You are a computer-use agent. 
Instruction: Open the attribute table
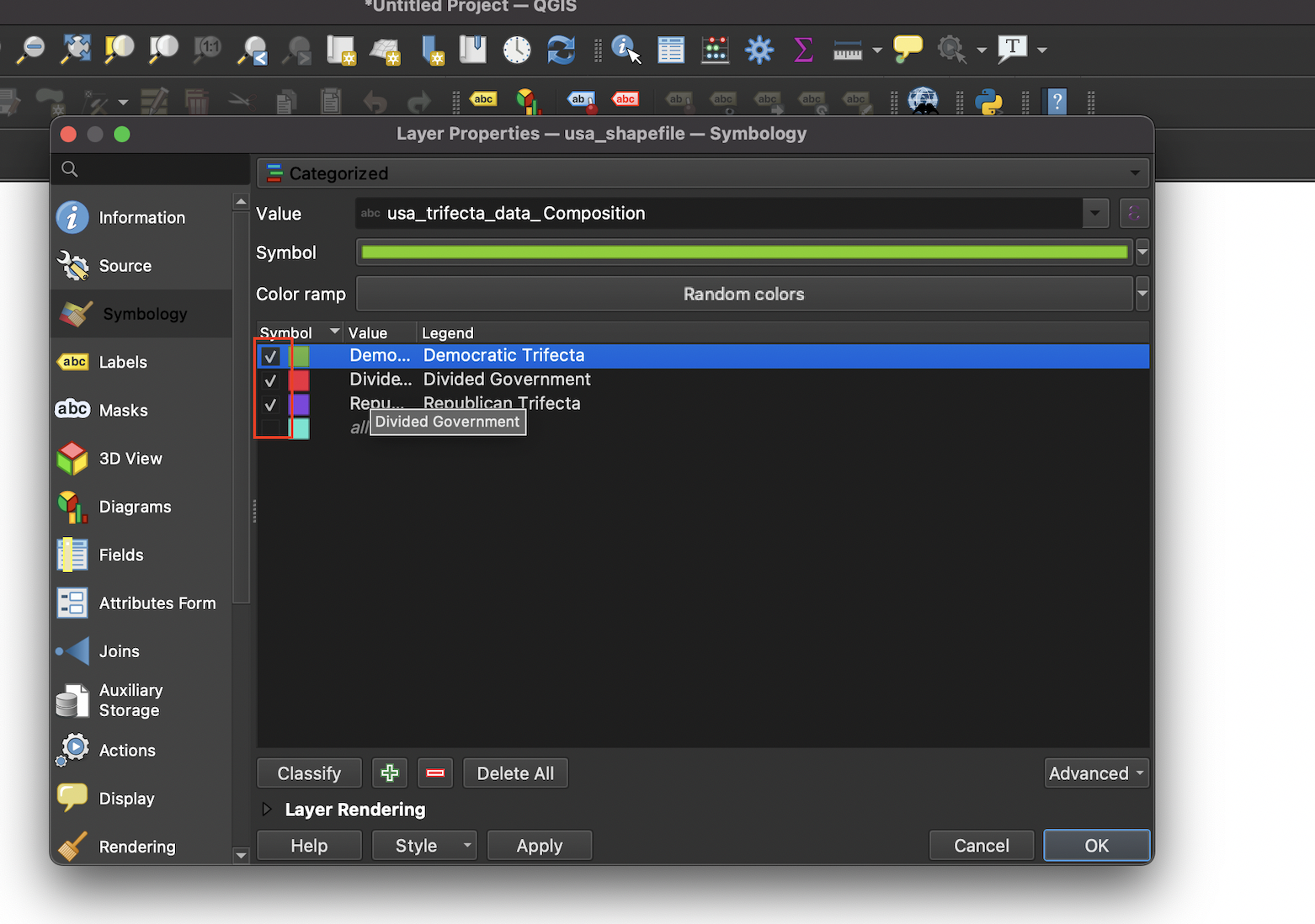(x=671, y=50)
